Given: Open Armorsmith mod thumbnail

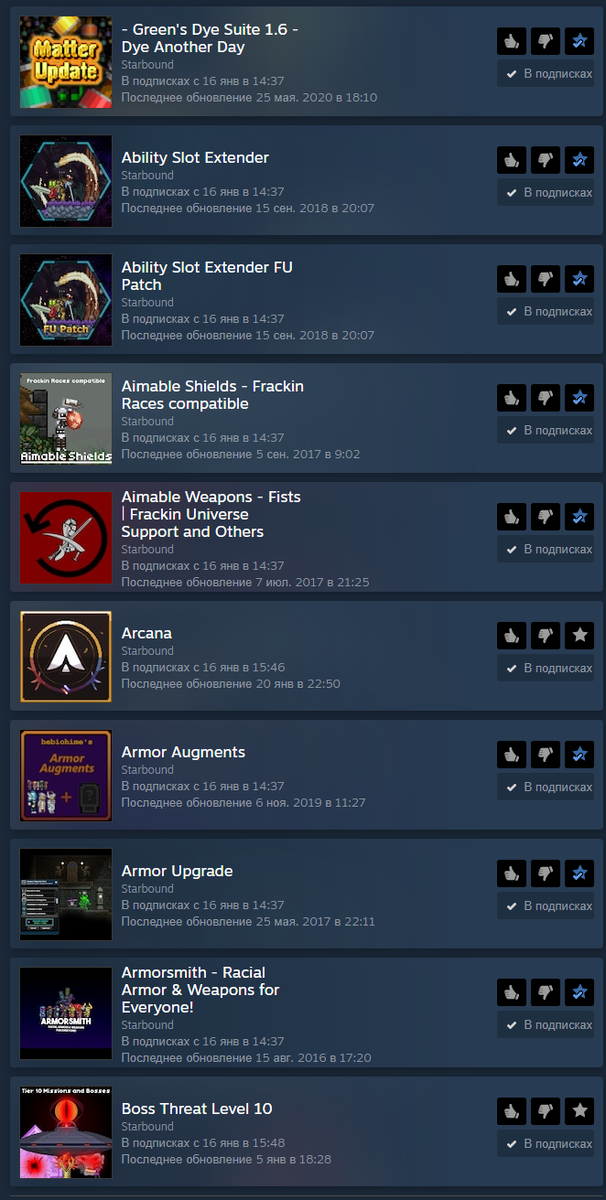Looking at the screenshot, I should (66, 1014).
